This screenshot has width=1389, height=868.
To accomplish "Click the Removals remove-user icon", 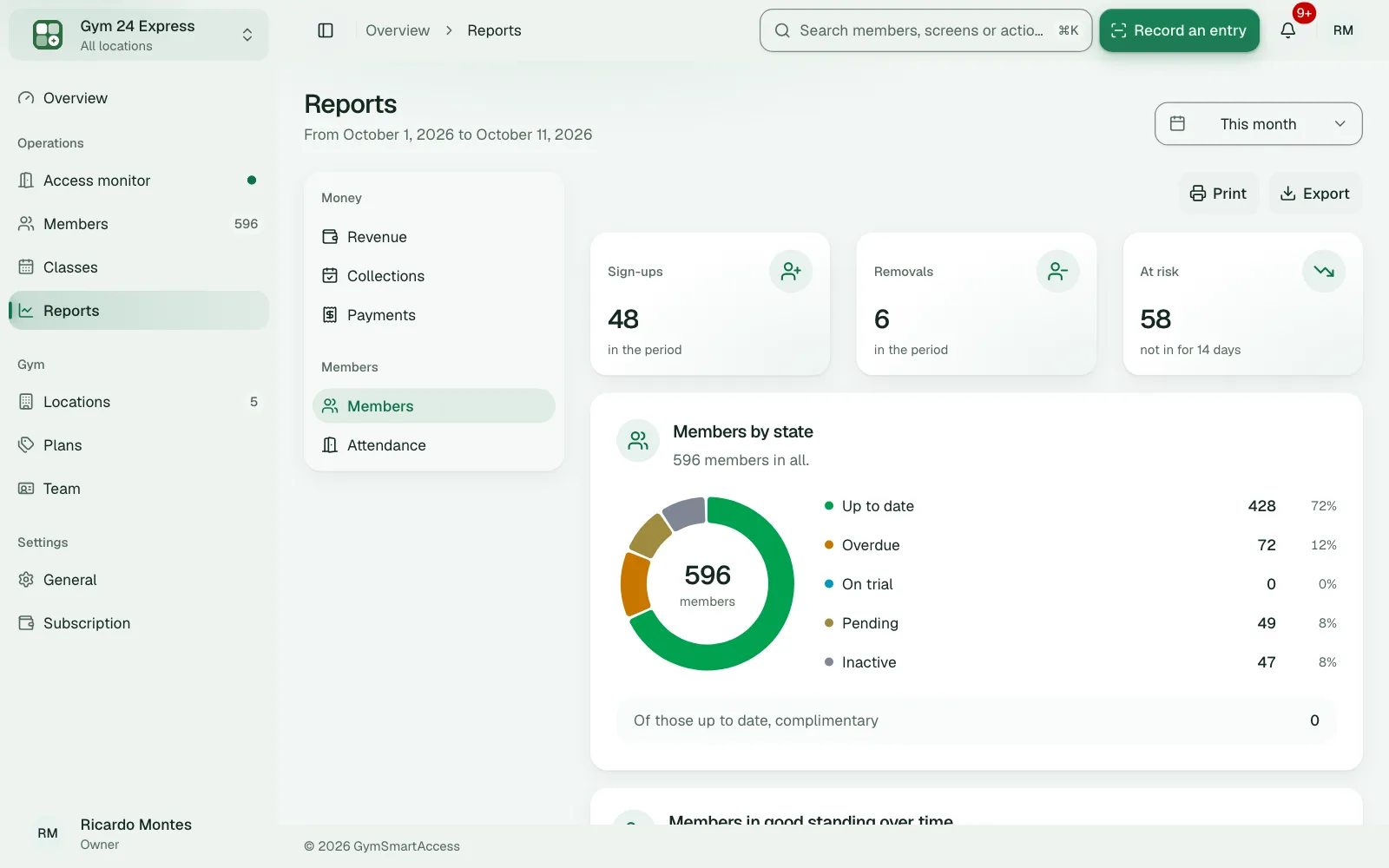I will pyautogui.click(x=1057, y=272).
